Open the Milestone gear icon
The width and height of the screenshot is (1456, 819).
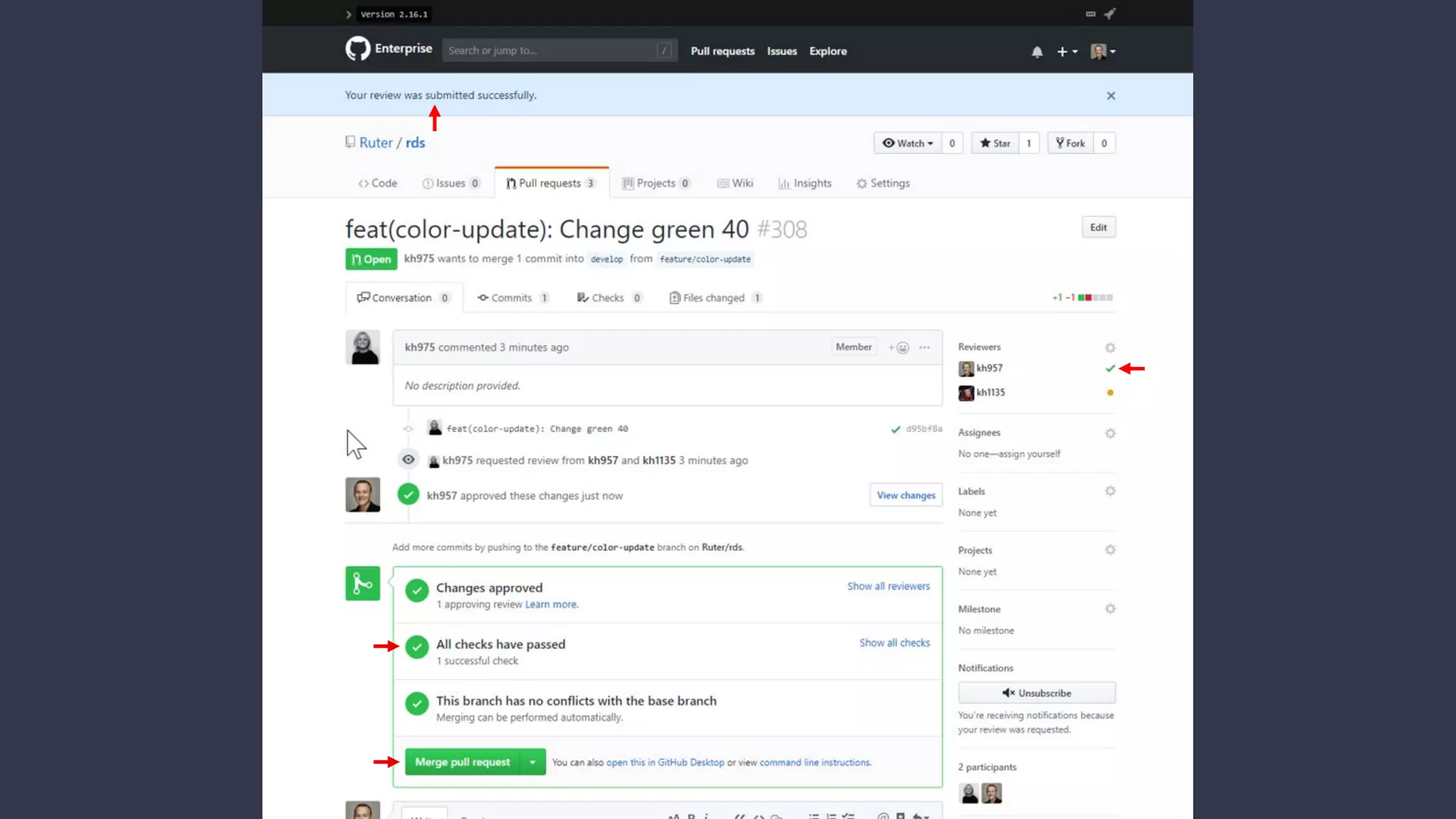pos(1110,609)
